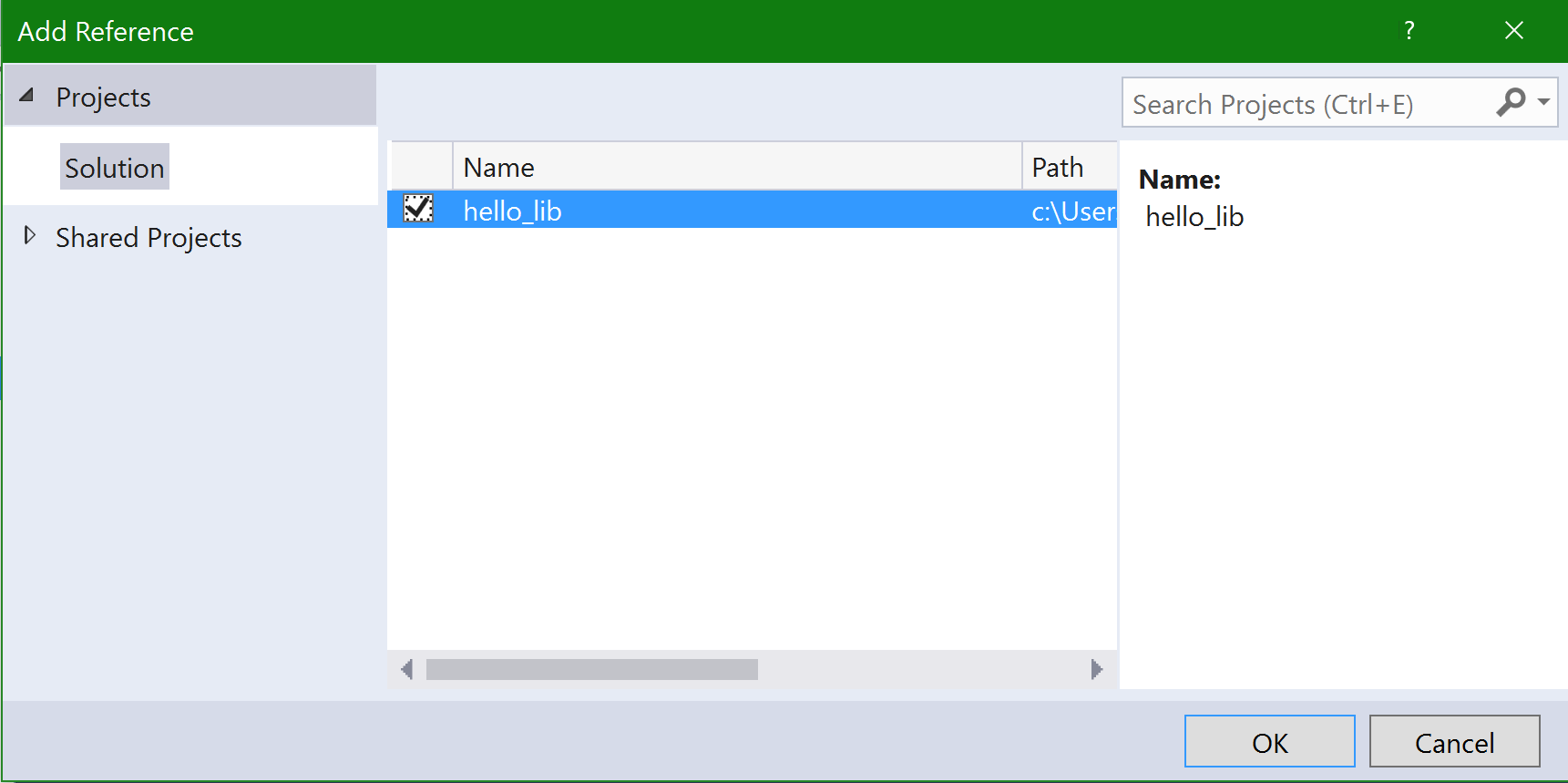This screenshot has height=783, width=1568.
Task: Click the hello_lib path cell
Action: [1071, 211]
